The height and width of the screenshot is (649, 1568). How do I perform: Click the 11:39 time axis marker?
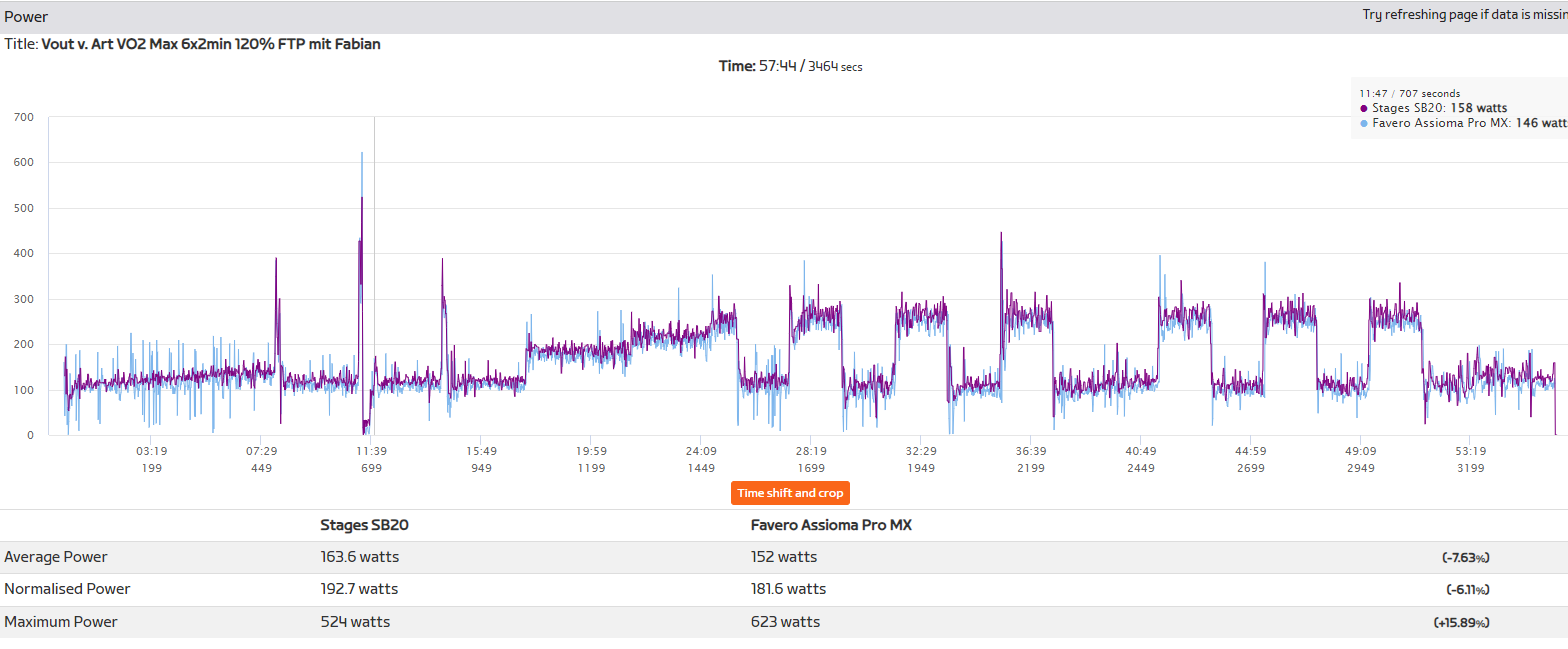point(371,451)
